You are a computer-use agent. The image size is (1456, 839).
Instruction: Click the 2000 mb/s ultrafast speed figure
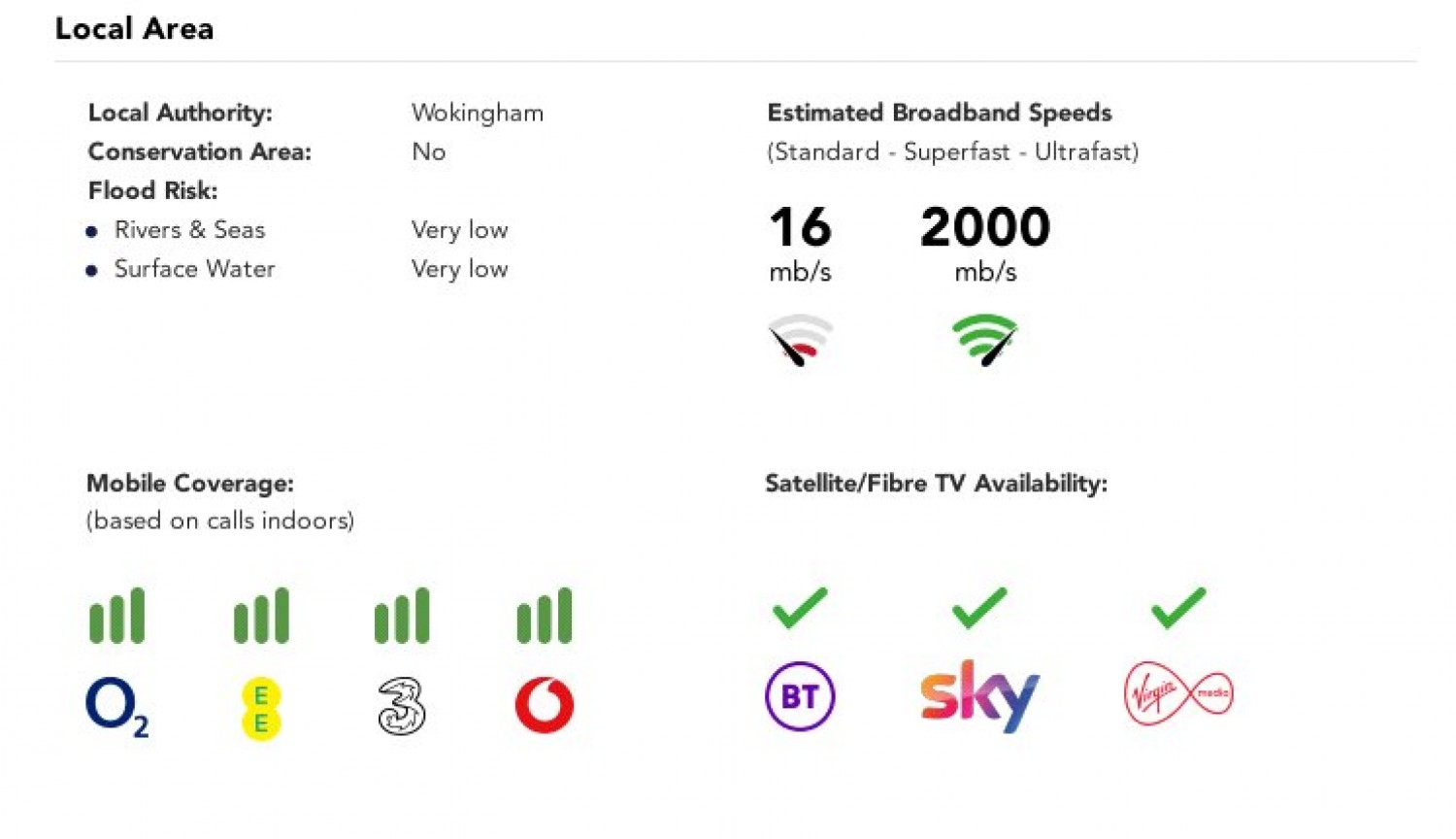pos(985,228)
